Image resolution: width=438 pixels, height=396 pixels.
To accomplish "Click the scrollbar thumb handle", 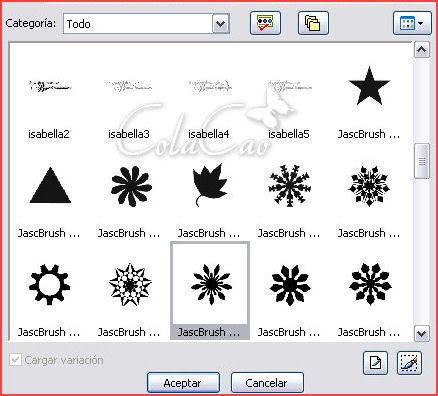I will [422, 161].
